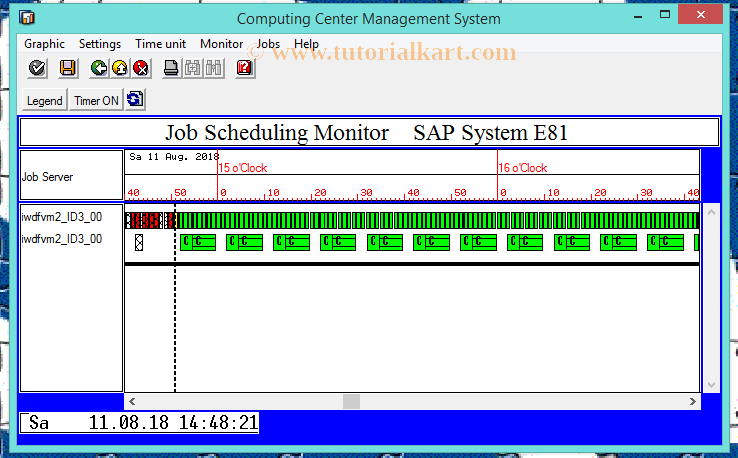The width and height of the screenshot is (738, 458).
Task: Select the 15 o'Clock timeline marker
Action: tap(243, 168)
